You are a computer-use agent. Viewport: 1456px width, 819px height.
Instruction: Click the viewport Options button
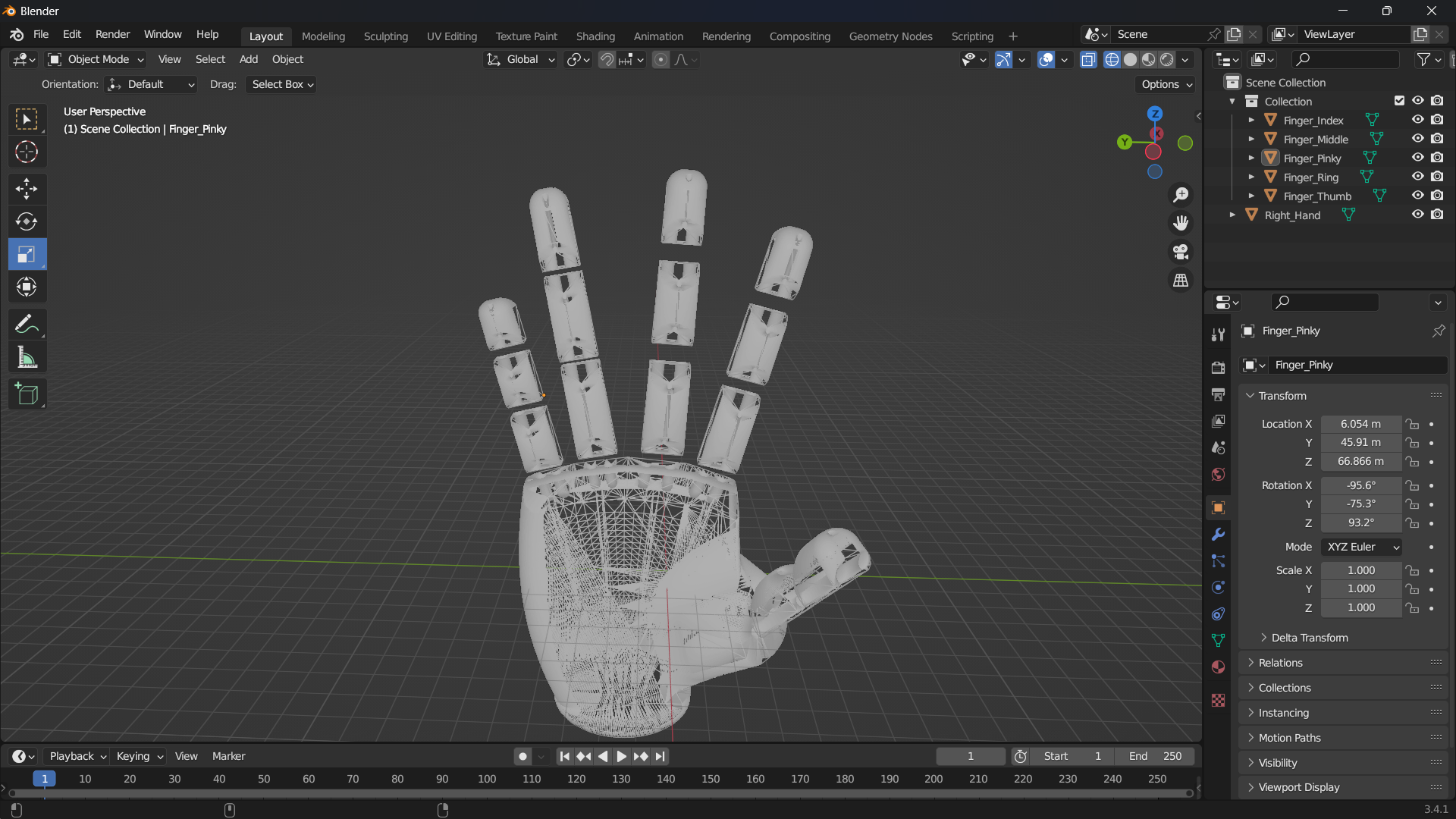pos(1166,84)
